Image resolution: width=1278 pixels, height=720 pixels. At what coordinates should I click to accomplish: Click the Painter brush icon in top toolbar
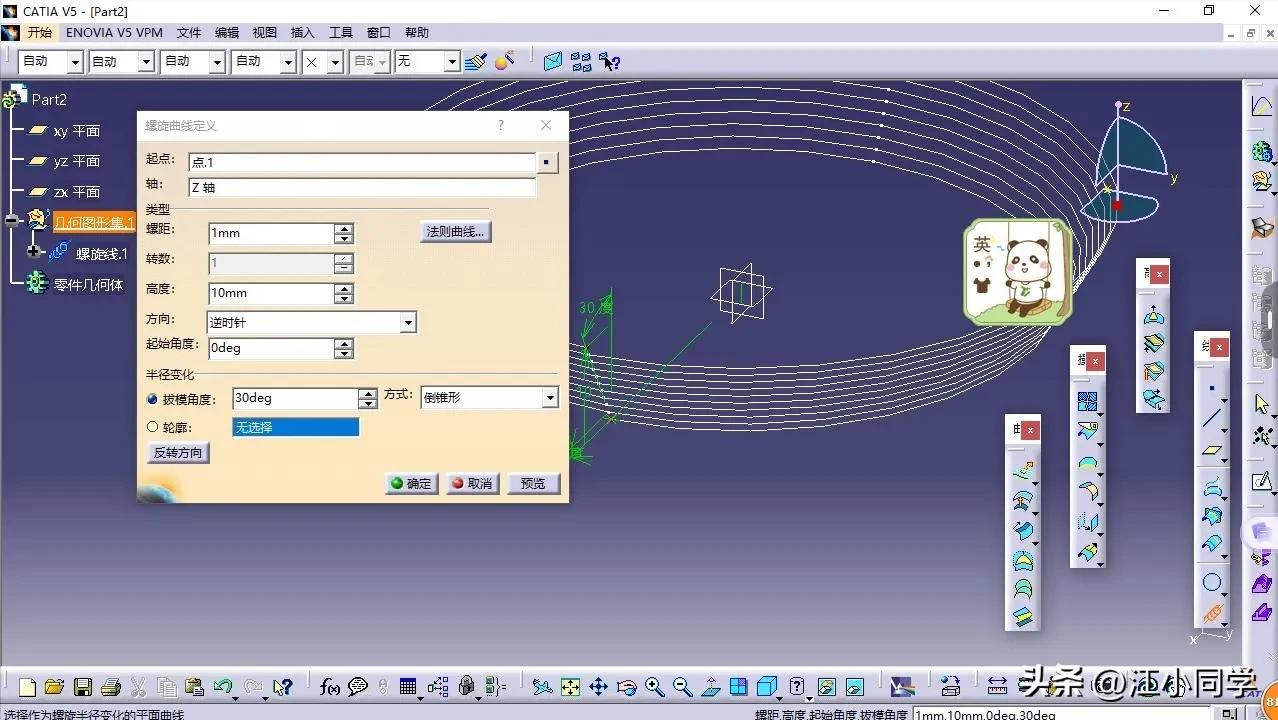(x=475, y=62)
